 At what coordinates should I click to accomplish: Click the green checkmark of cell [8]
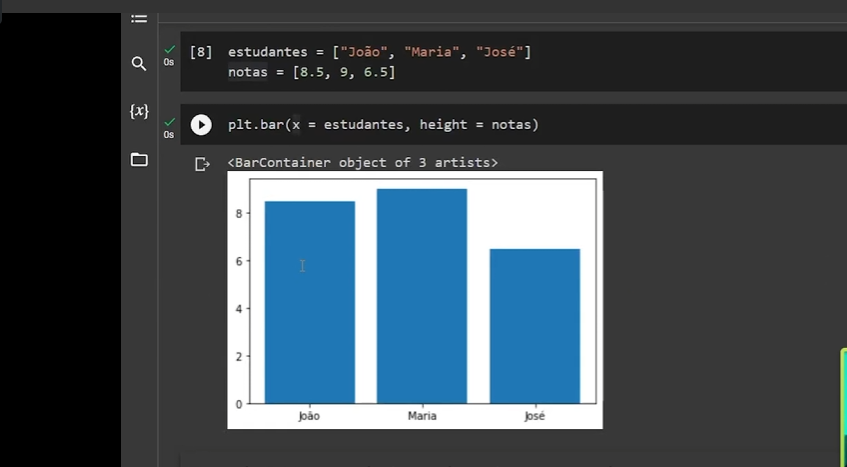(170, 50)
